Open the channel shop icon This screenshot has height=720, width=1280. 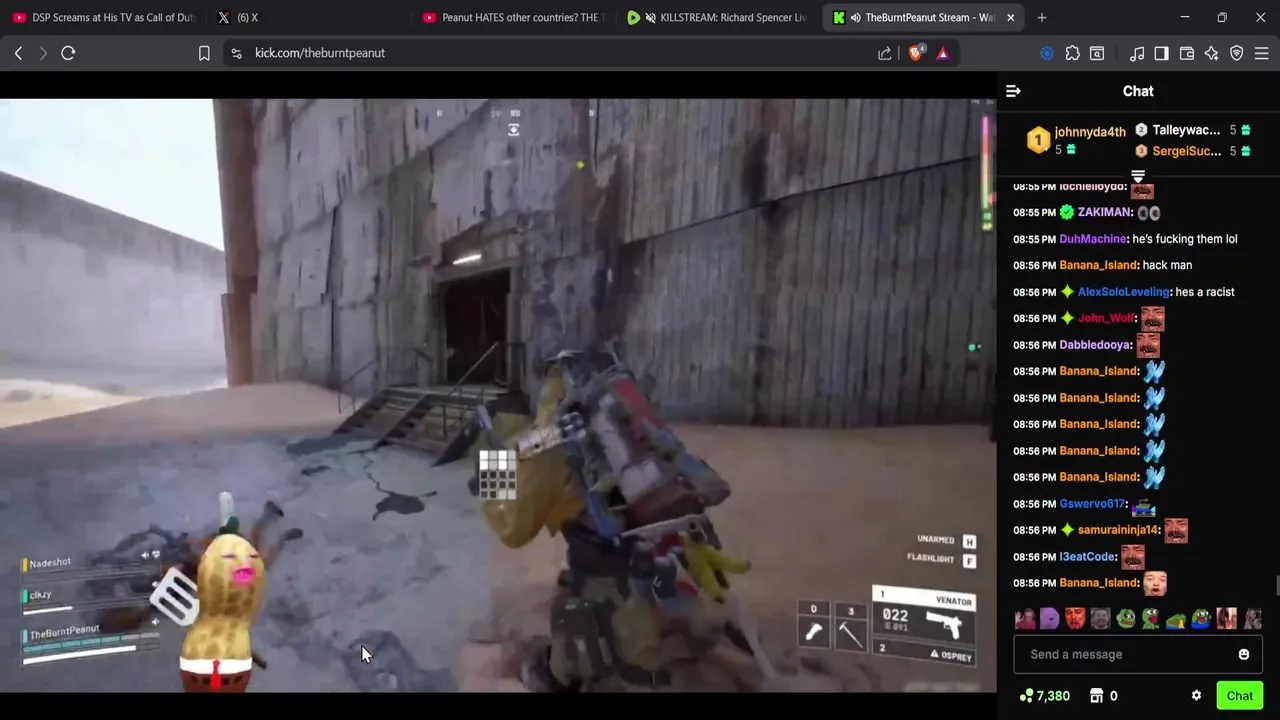pos(1096,696)
